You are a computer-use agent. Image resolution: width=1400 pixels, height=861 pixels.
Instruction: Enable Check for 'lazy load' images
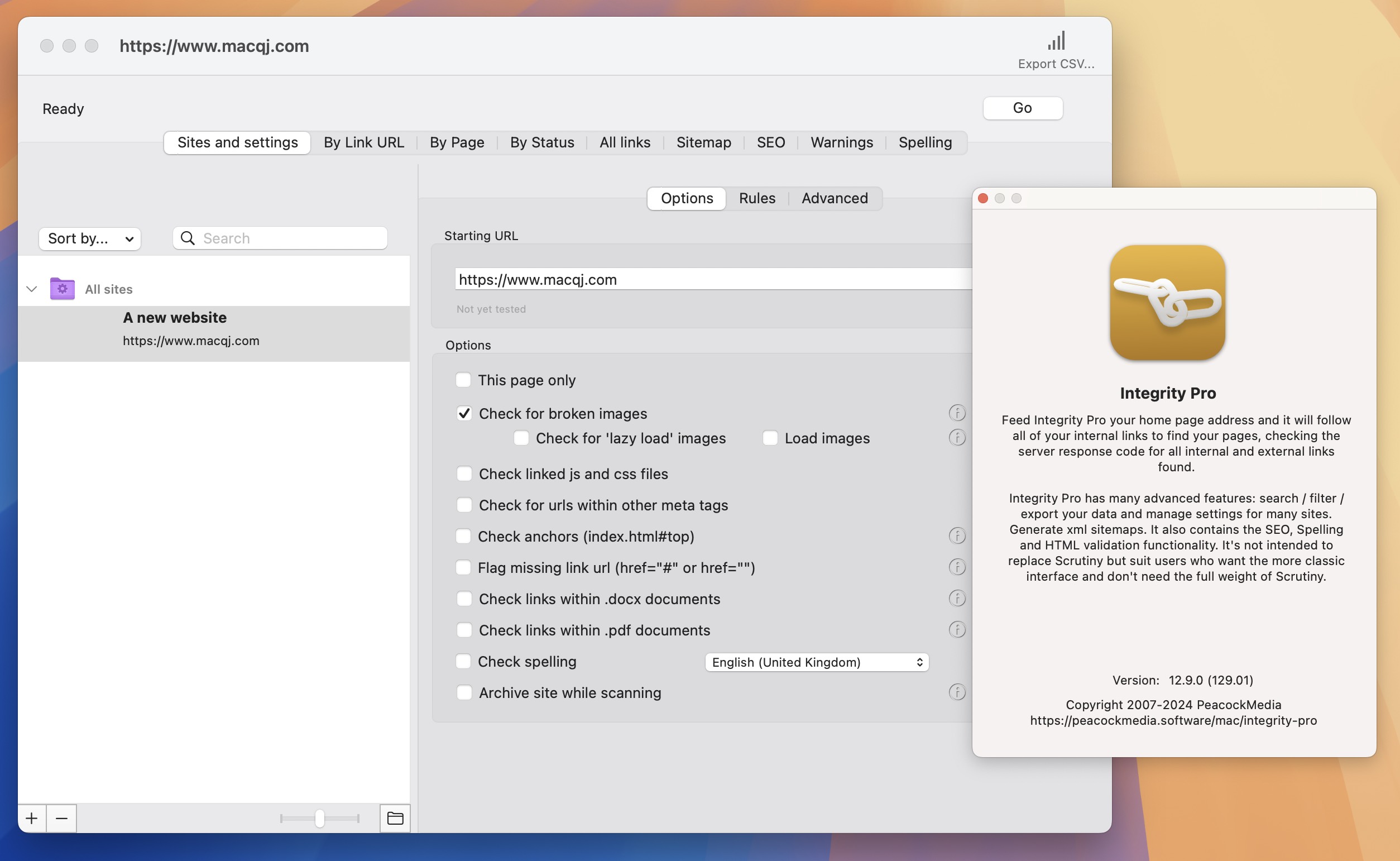click(x=521, y=438)
